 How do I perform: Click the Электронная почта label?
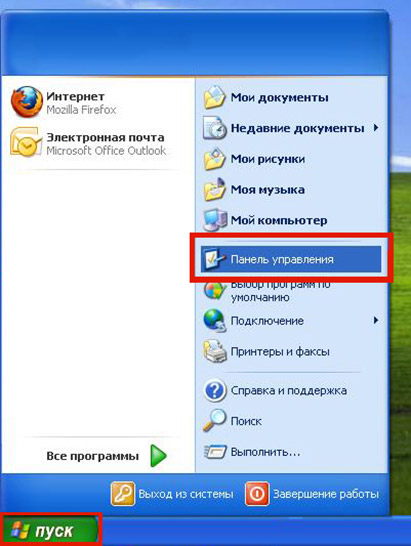click(105, 138)
